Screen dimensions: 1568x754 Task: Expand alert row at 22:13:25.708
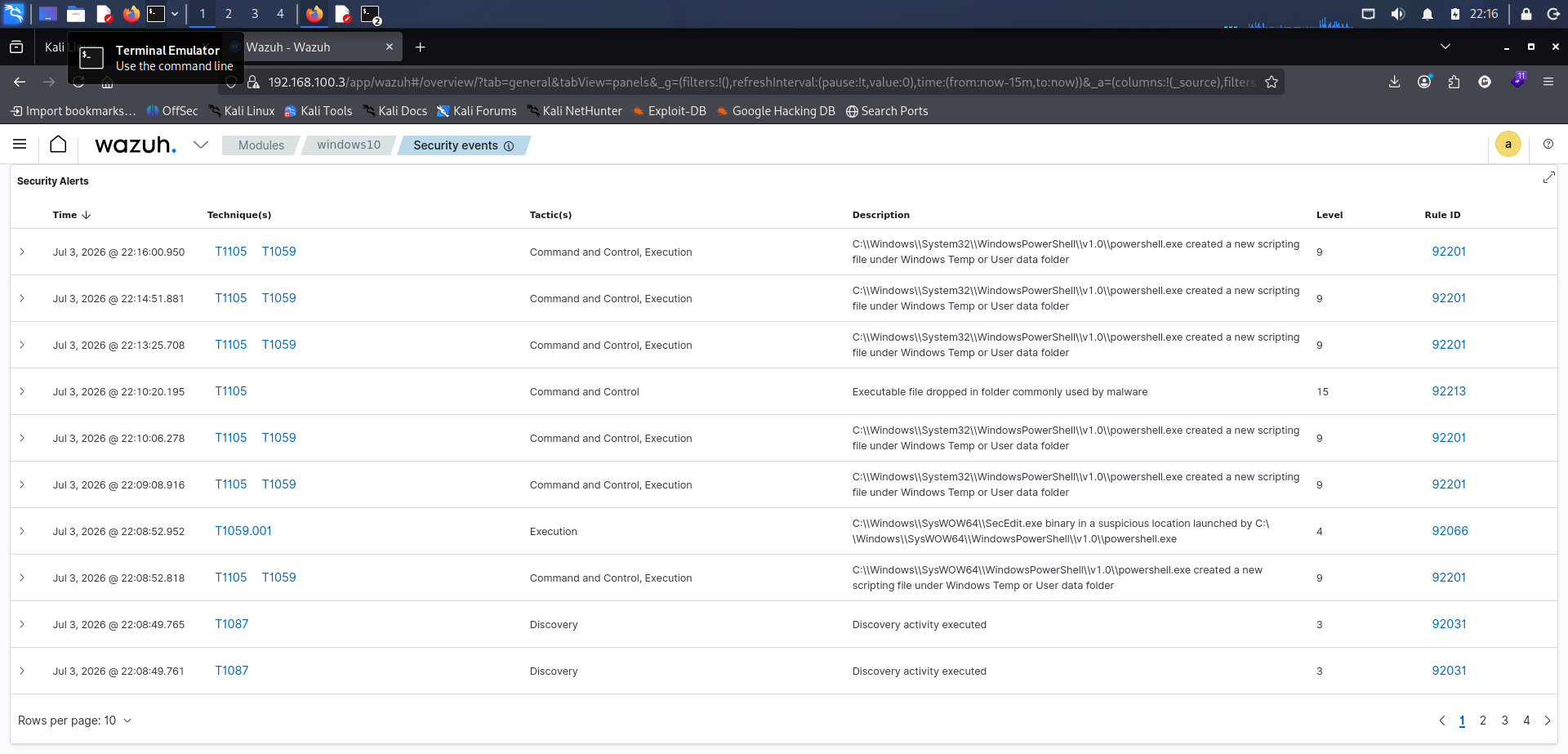pyautogui.click(x=22, y=345)
